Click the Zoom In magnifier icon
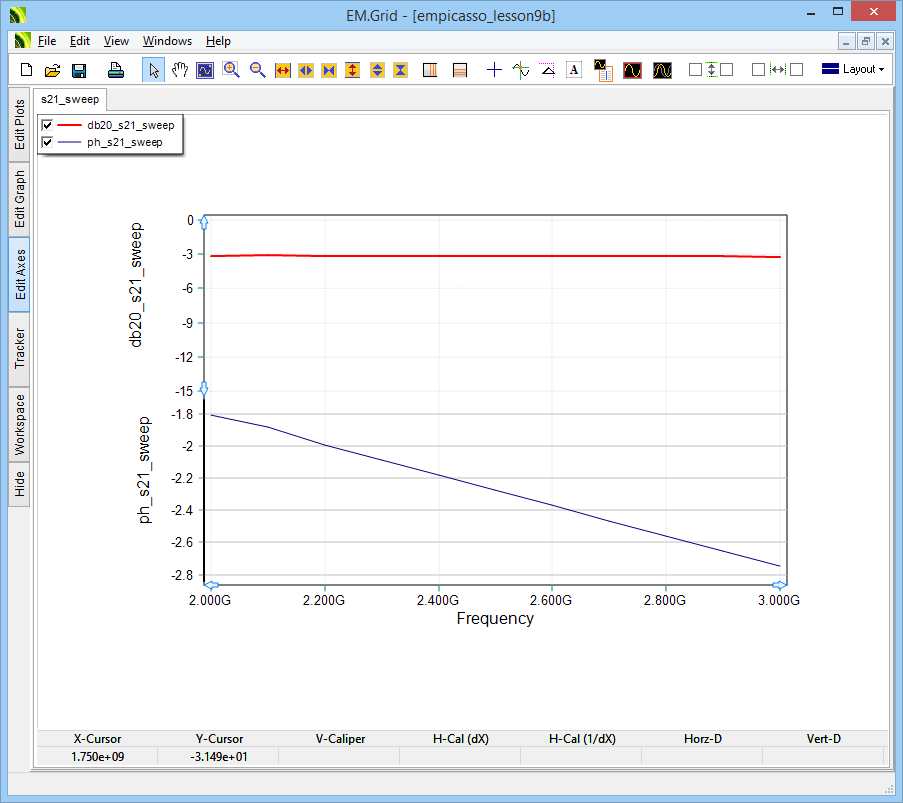This screenshot has width=903, height=803. pyautogui.click(x=231, y=70)
